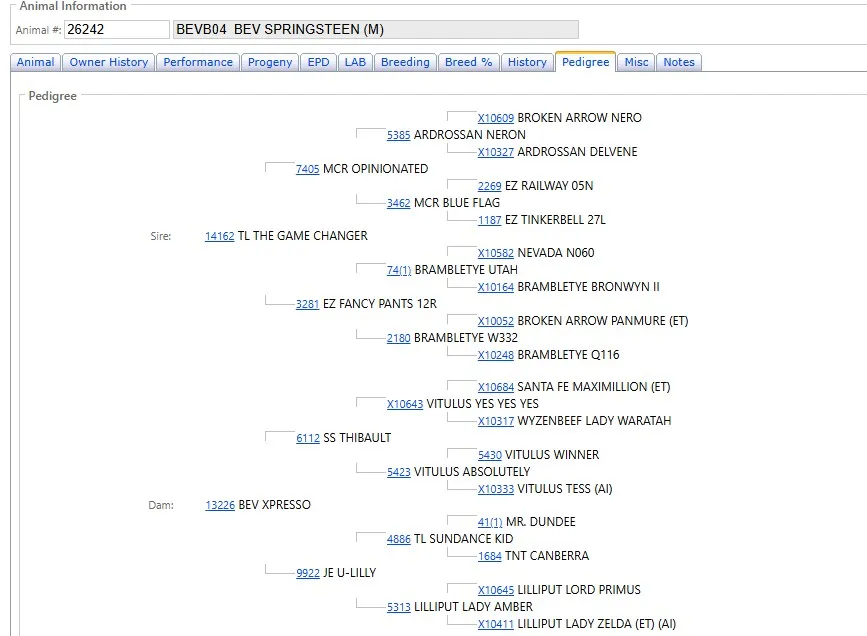Open link 2180 Brambletye W332
Viewport: 867px width, 636px height.
398,338
